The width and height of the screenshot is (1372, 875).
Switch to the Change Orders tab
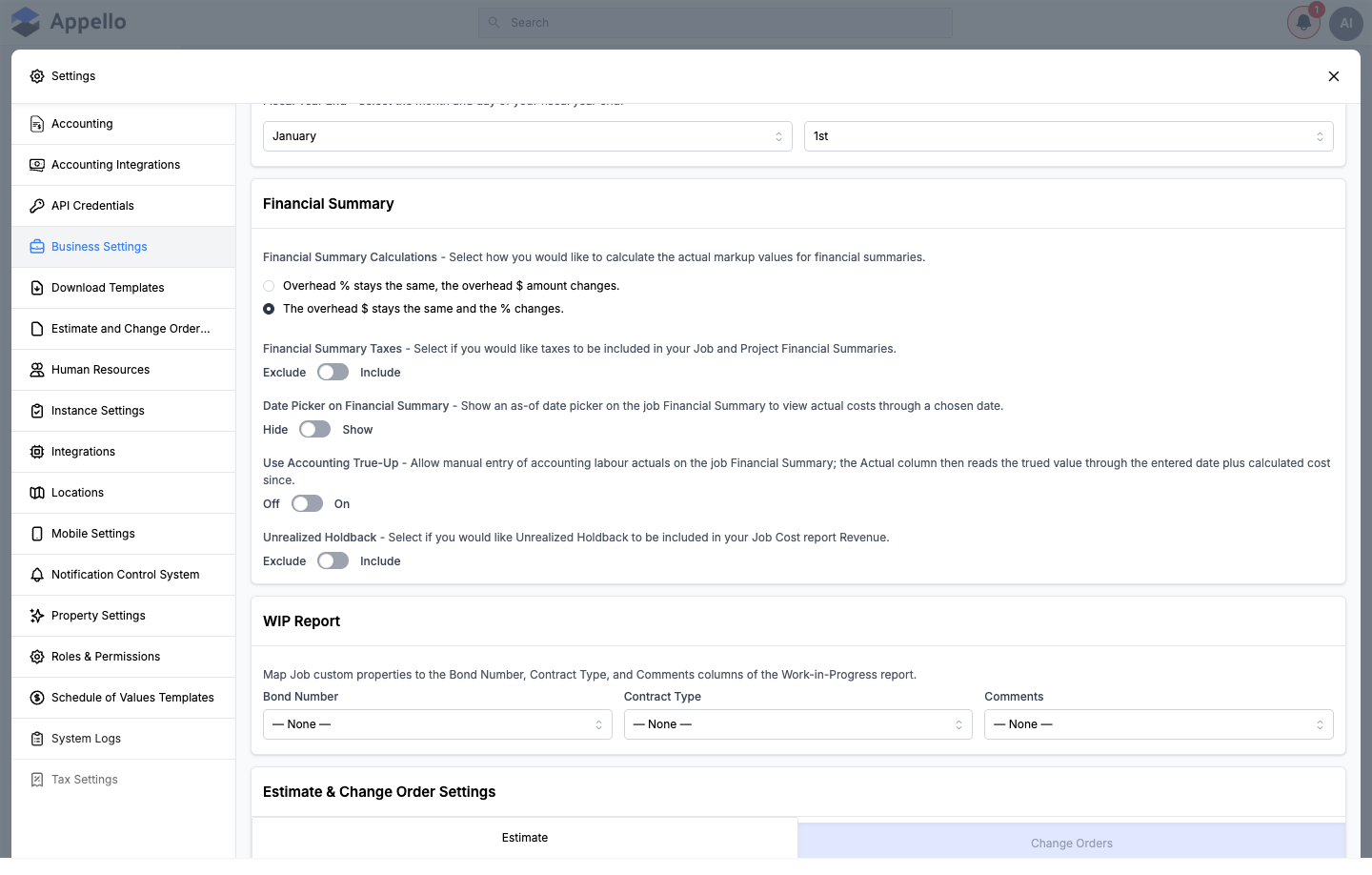(x=1072, y=843)
